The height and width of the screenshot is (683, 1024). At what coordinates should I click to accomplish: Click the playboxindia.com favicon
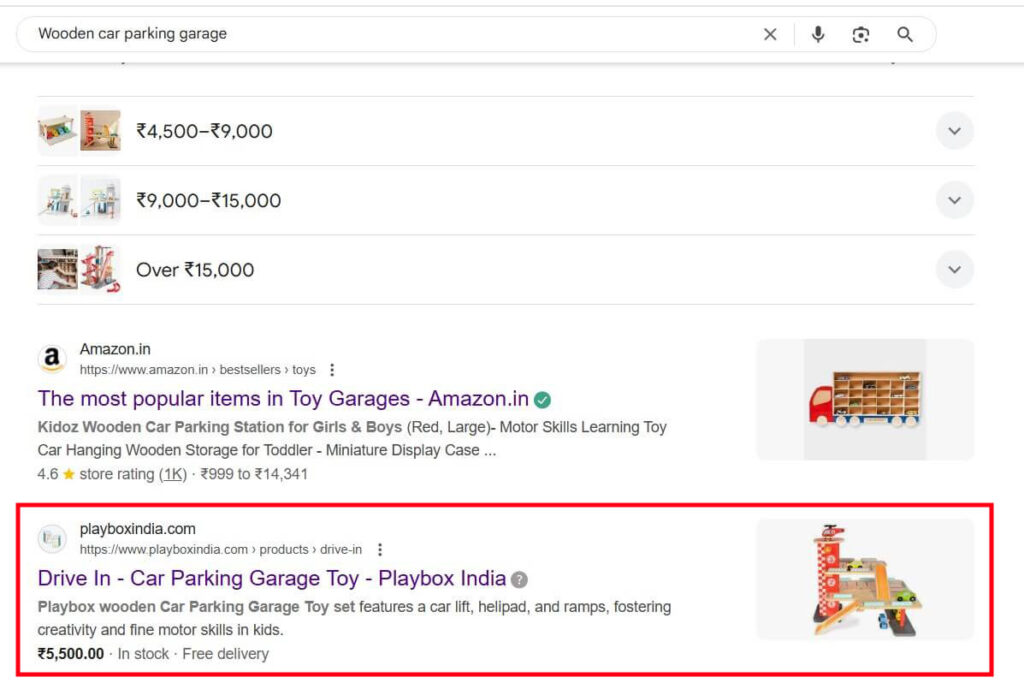[52, 538]
